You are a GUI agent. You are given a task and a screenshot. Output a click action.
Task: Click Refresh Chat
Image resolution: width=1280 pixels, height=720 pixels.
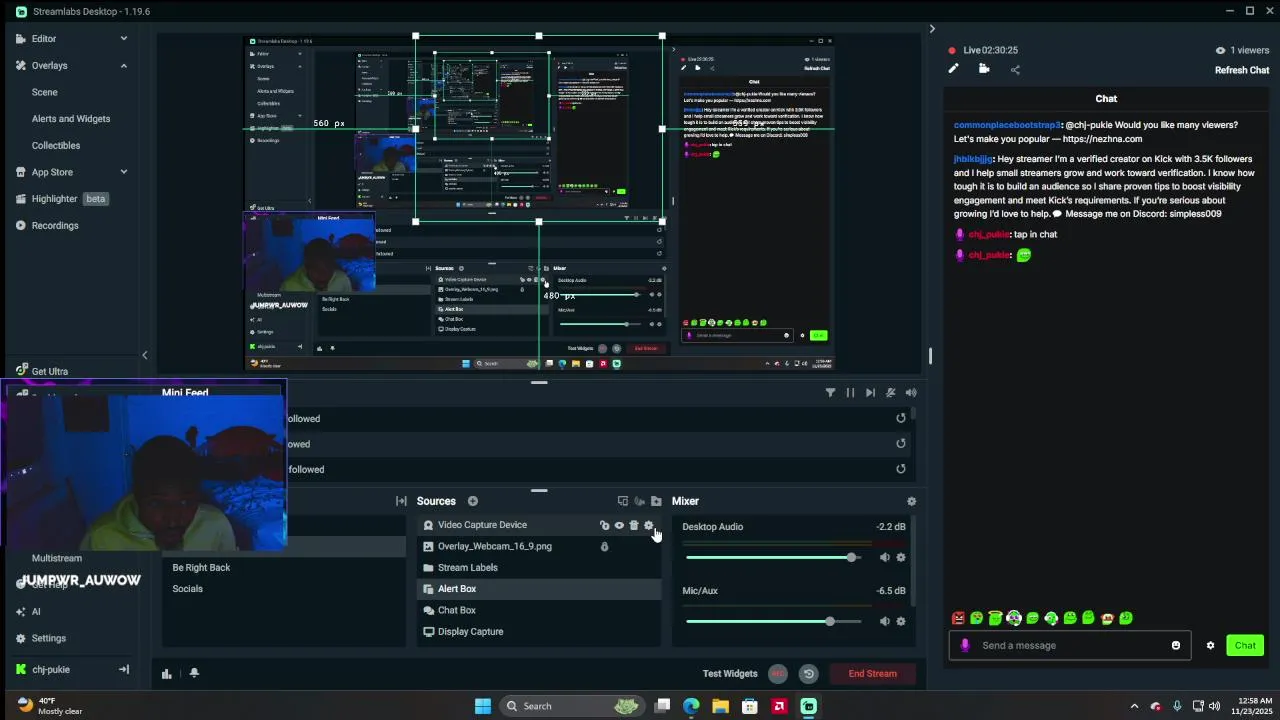[x=1242, y=70]
